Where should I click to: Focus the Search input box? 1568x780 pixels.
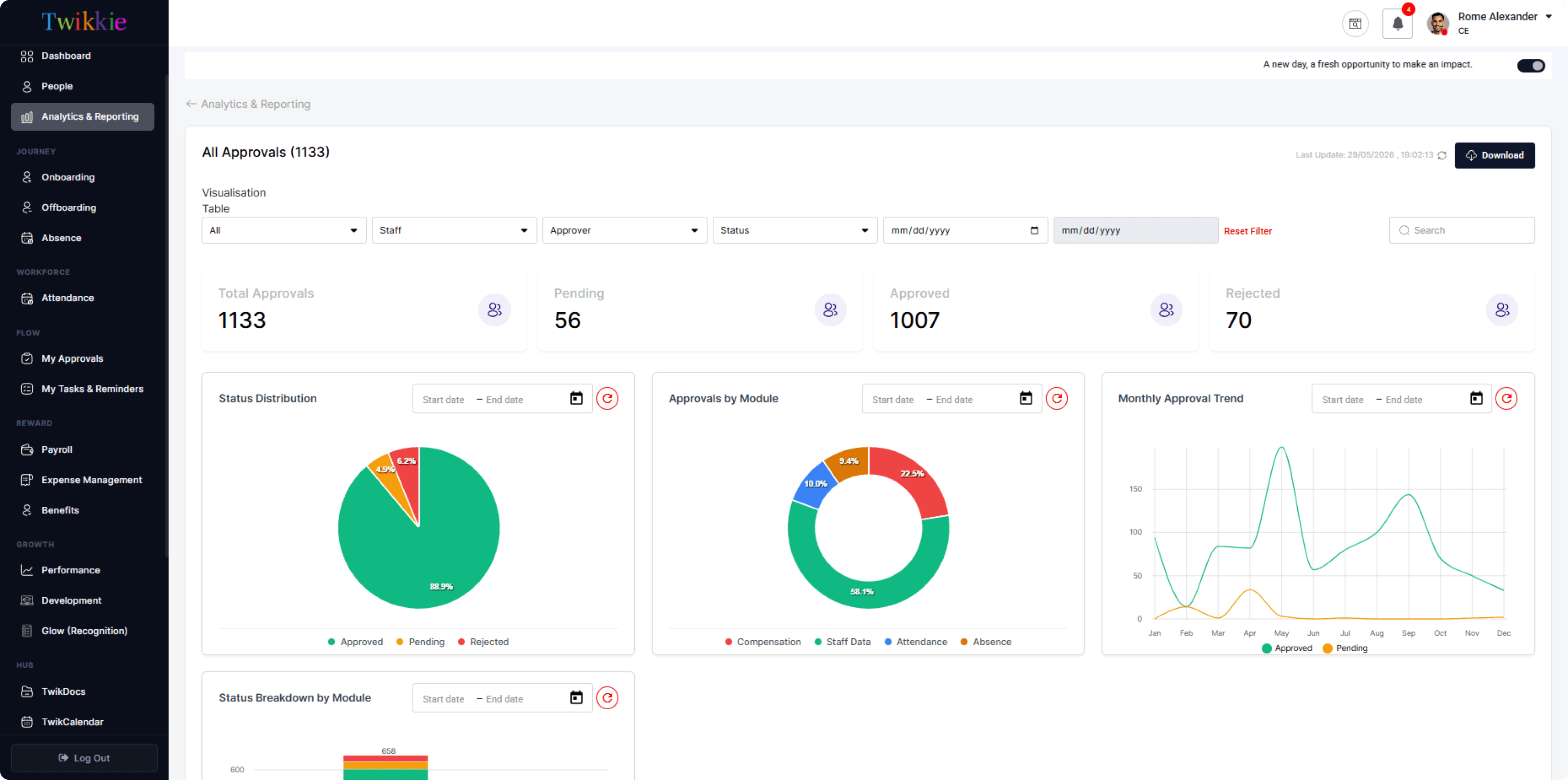(x=1461, y=230)
